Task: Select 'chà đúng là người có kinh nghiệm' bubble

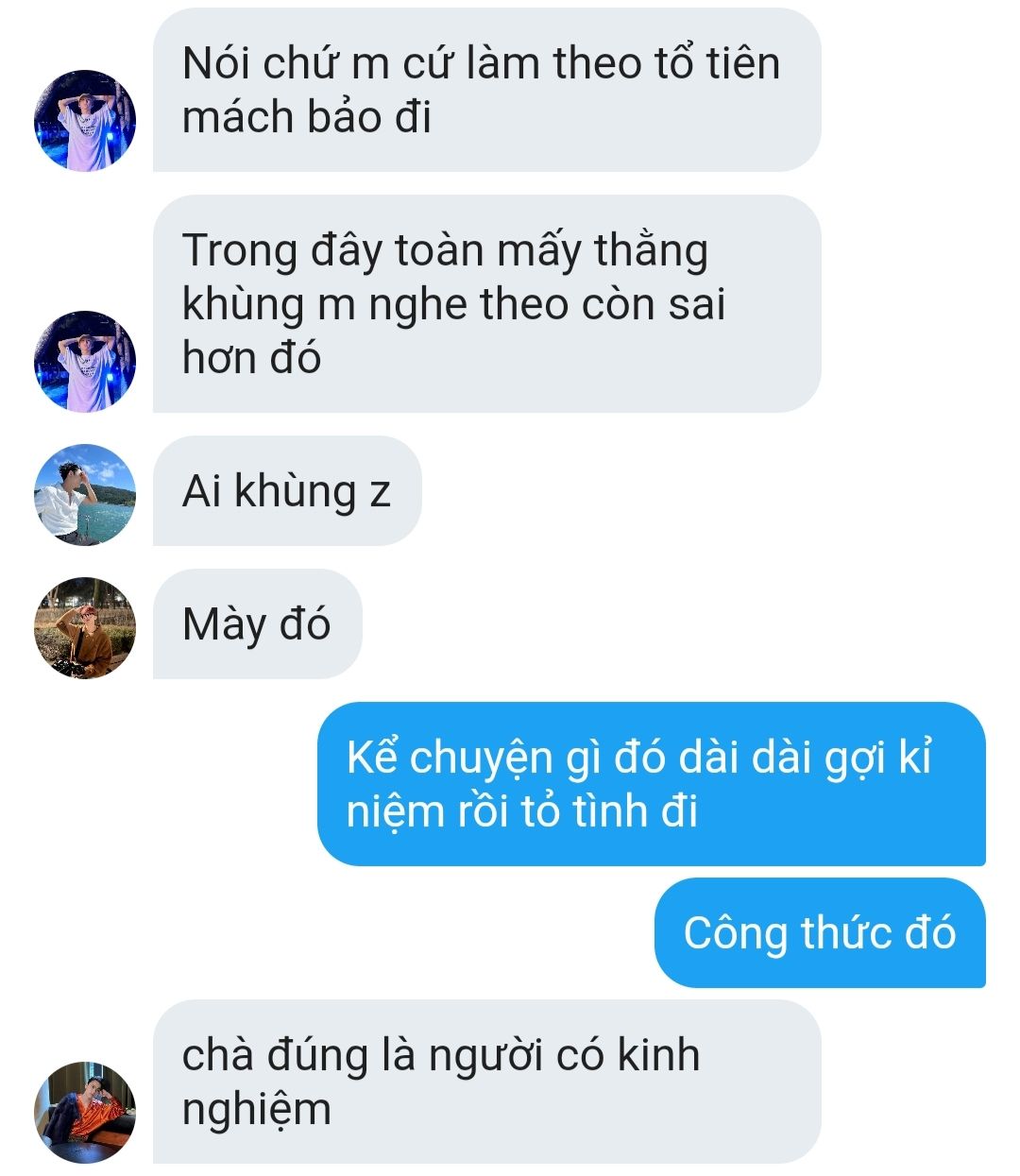Action: pos(486,1082)
